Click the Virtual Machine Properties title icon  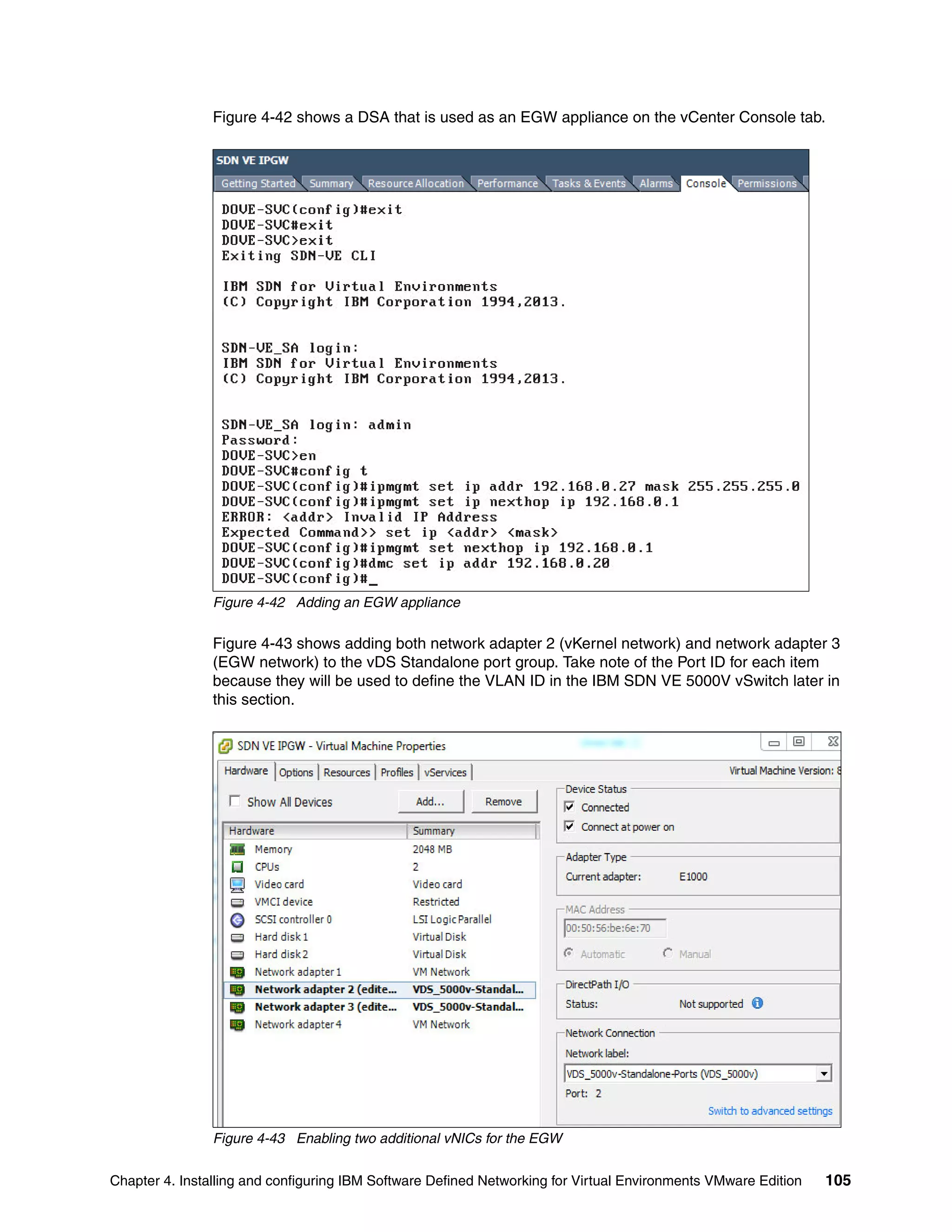225,746
